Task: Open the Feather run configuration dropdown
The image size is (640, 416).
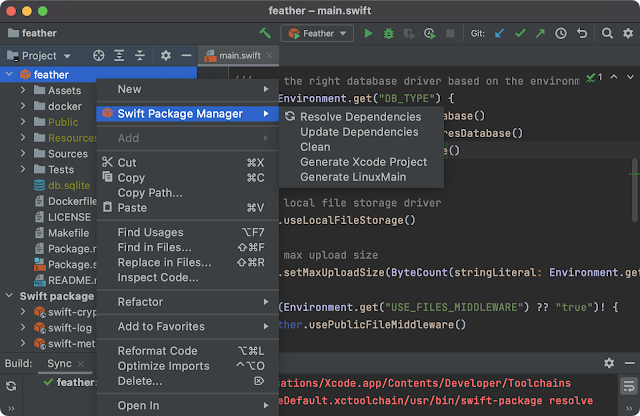Action: pos(317,33)
